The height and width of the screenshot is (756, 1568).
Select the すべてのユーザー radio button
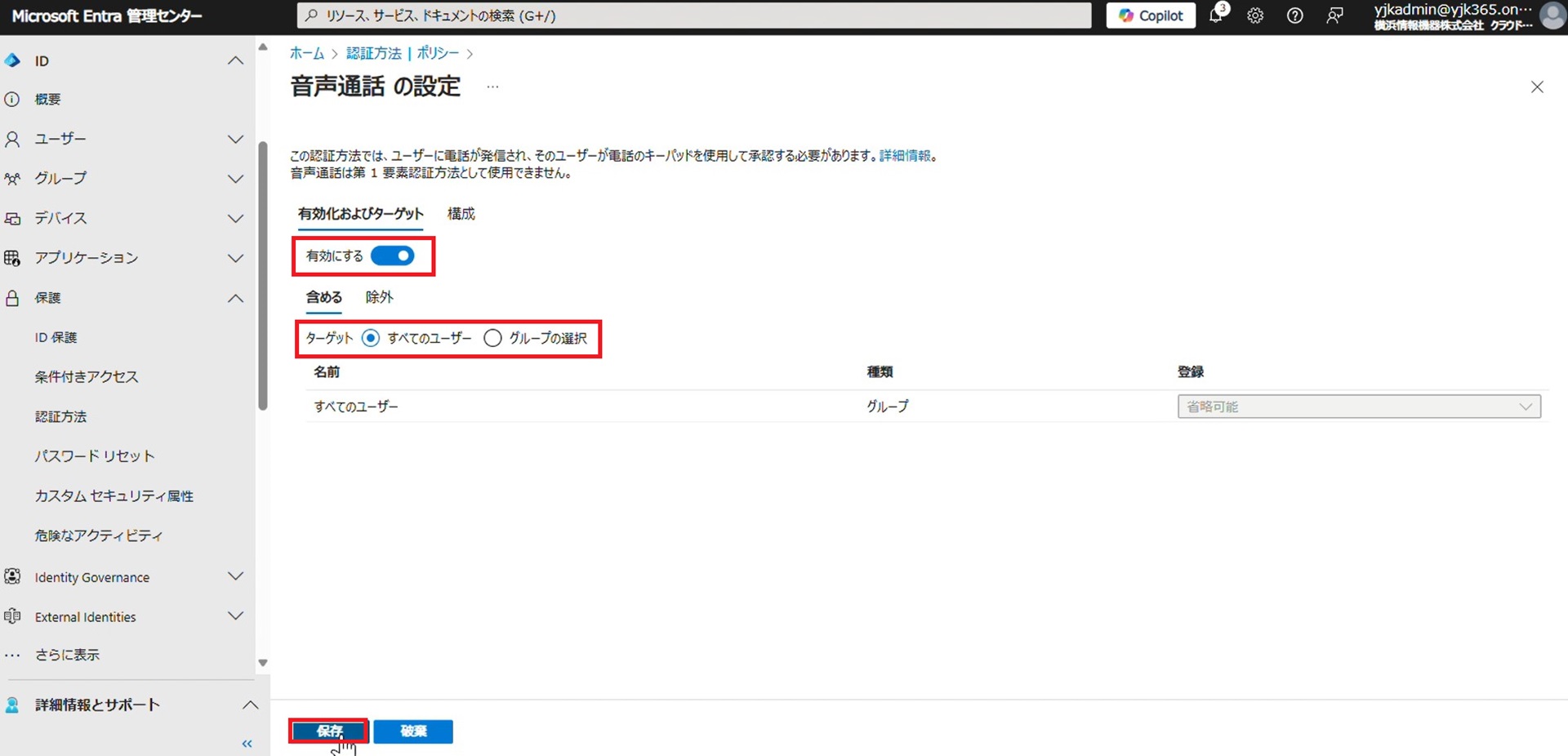coord(371,338)
